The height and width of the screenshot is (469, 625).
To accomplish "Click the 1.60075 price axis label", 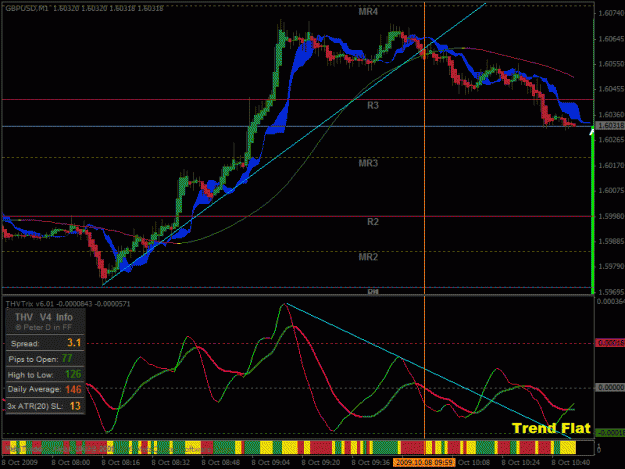I will tap(611, 190).
